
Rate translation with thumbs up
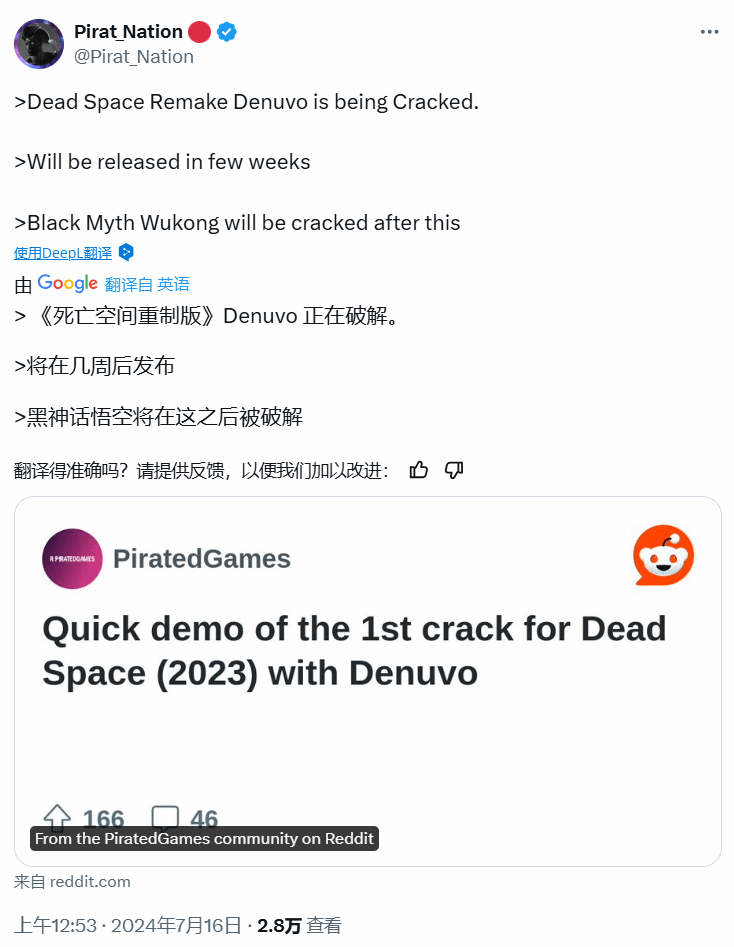coord(419,470)
